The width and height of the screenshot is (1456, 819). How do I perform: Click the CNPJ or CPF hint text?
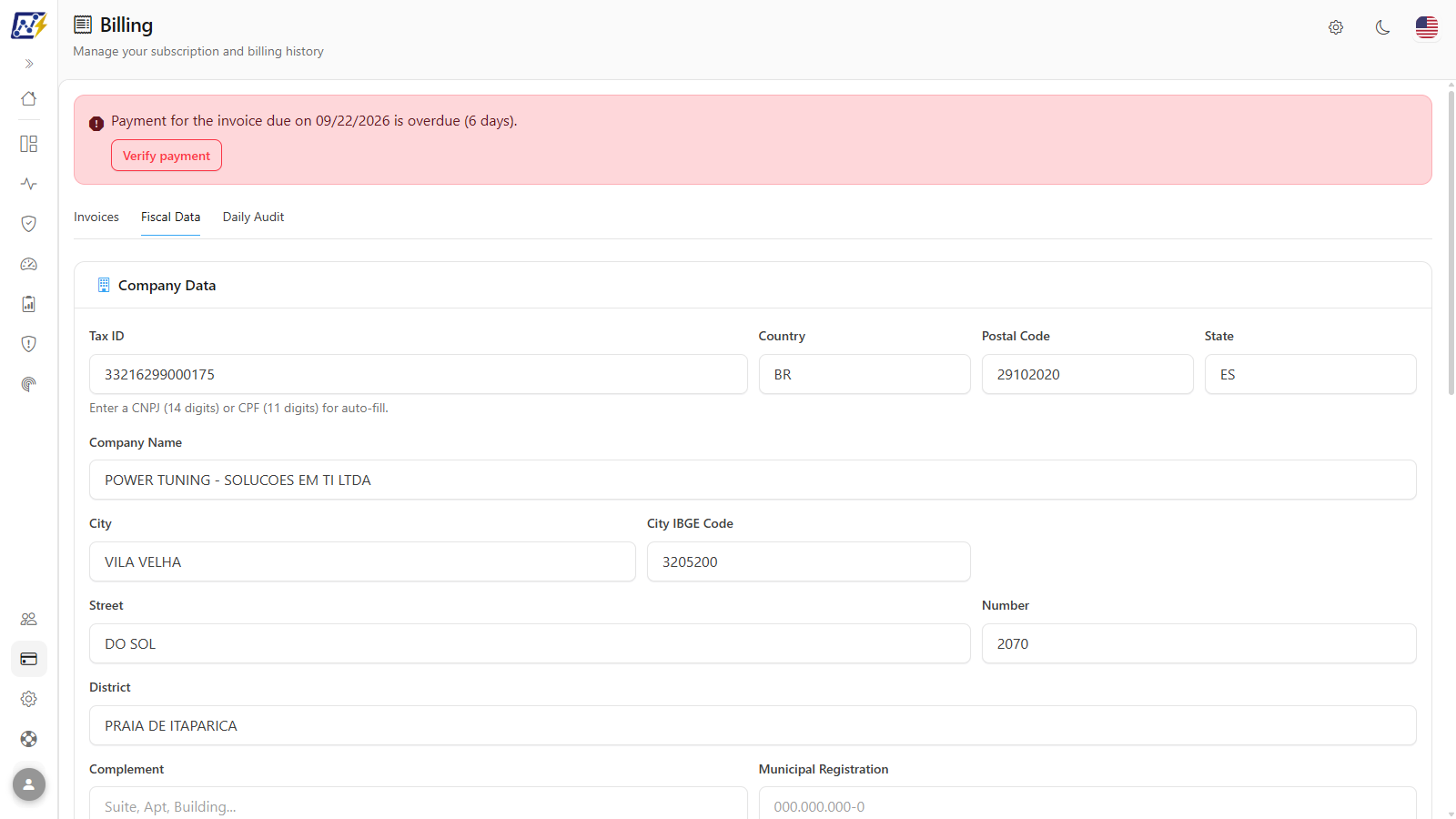[x=238, y=408]
